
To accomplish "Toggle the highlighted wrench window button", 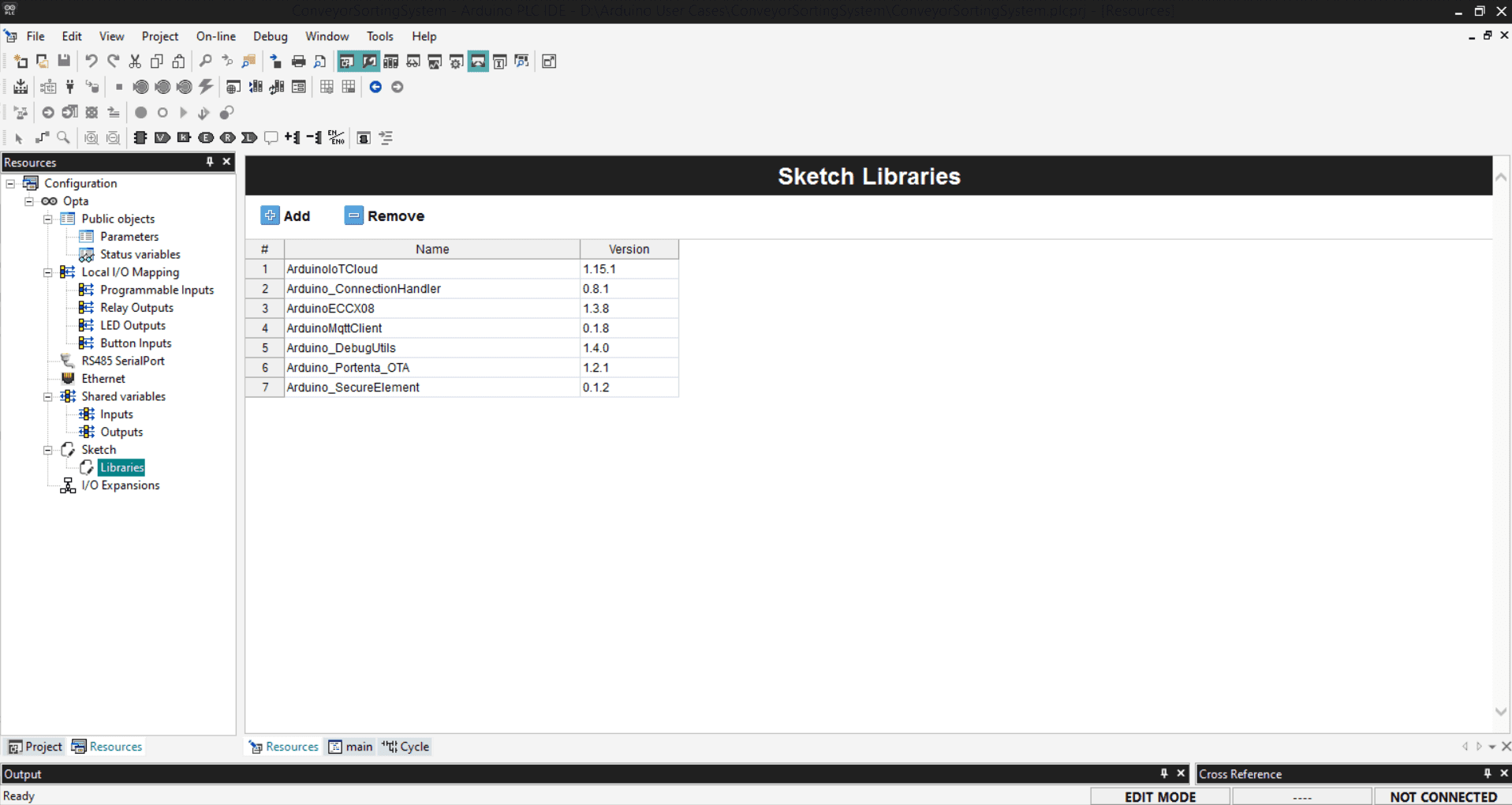I will [368, 62].
